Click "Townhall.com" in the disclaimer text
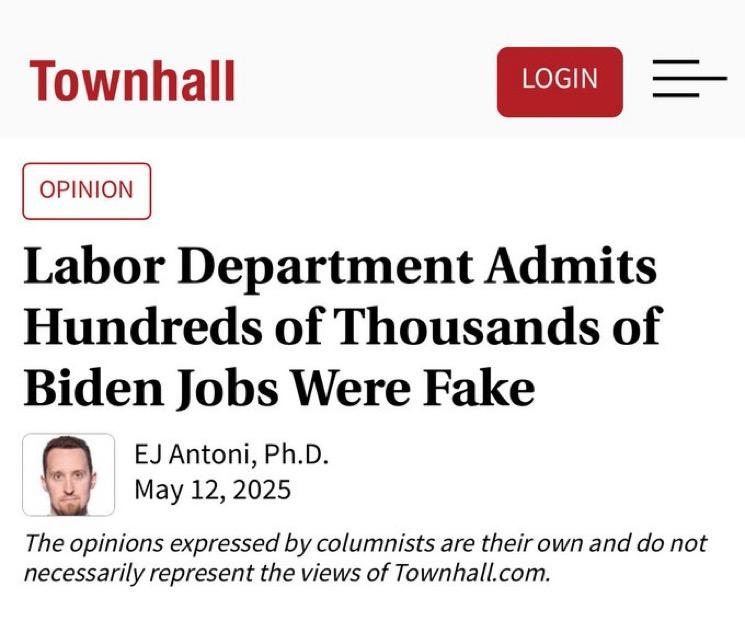This screenshot has width=745, height=633. 473,574
